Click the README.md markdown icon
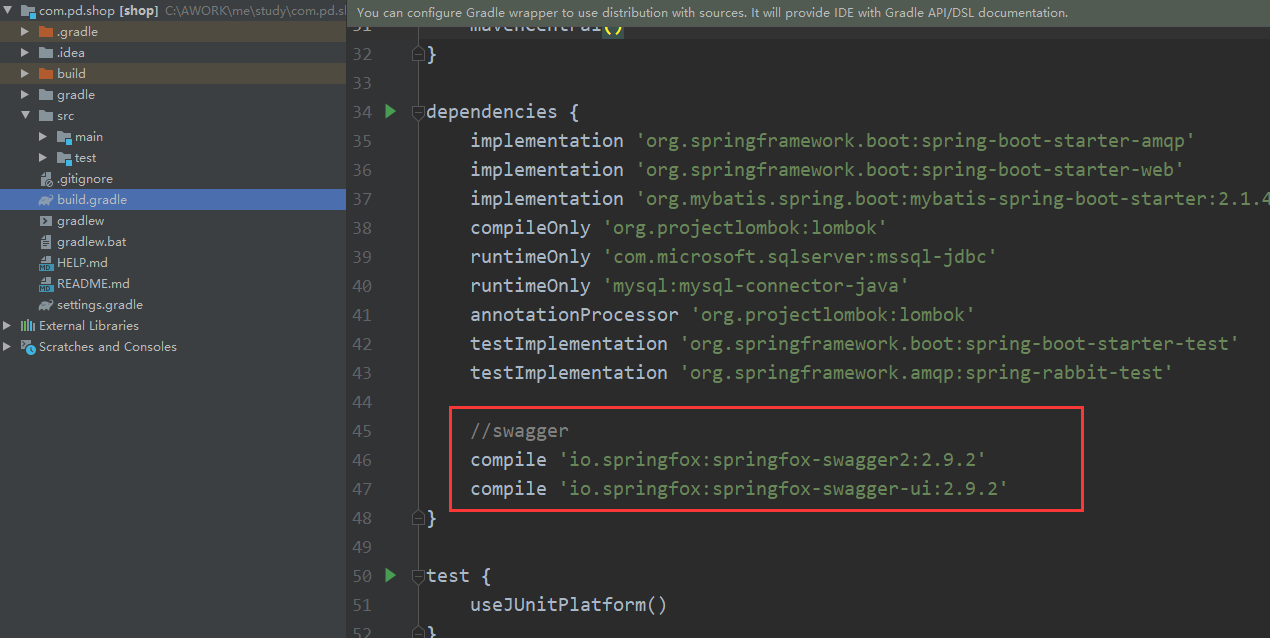Image resolution: width=1270 pixels, height=638 pixels. 46,284
